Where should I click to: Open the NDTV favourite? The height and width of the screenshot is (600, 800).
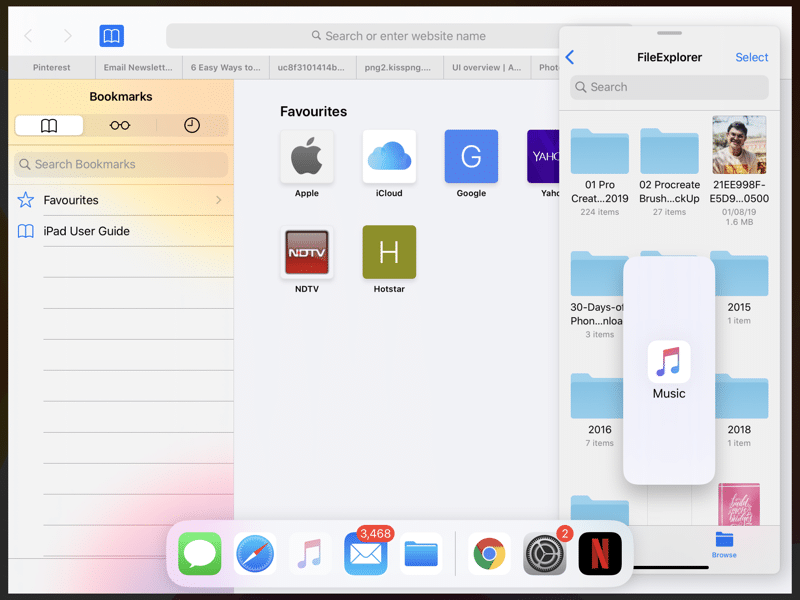(x=307, y=253)
